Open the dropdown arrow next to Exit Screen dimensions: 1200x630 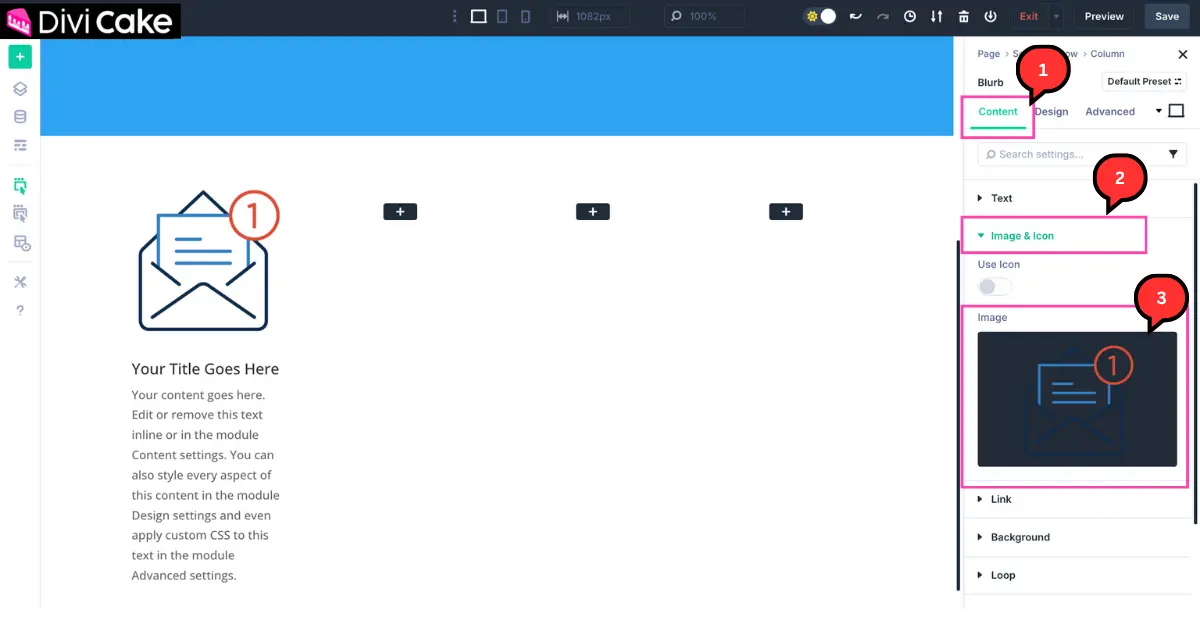tap(1056, 16)
